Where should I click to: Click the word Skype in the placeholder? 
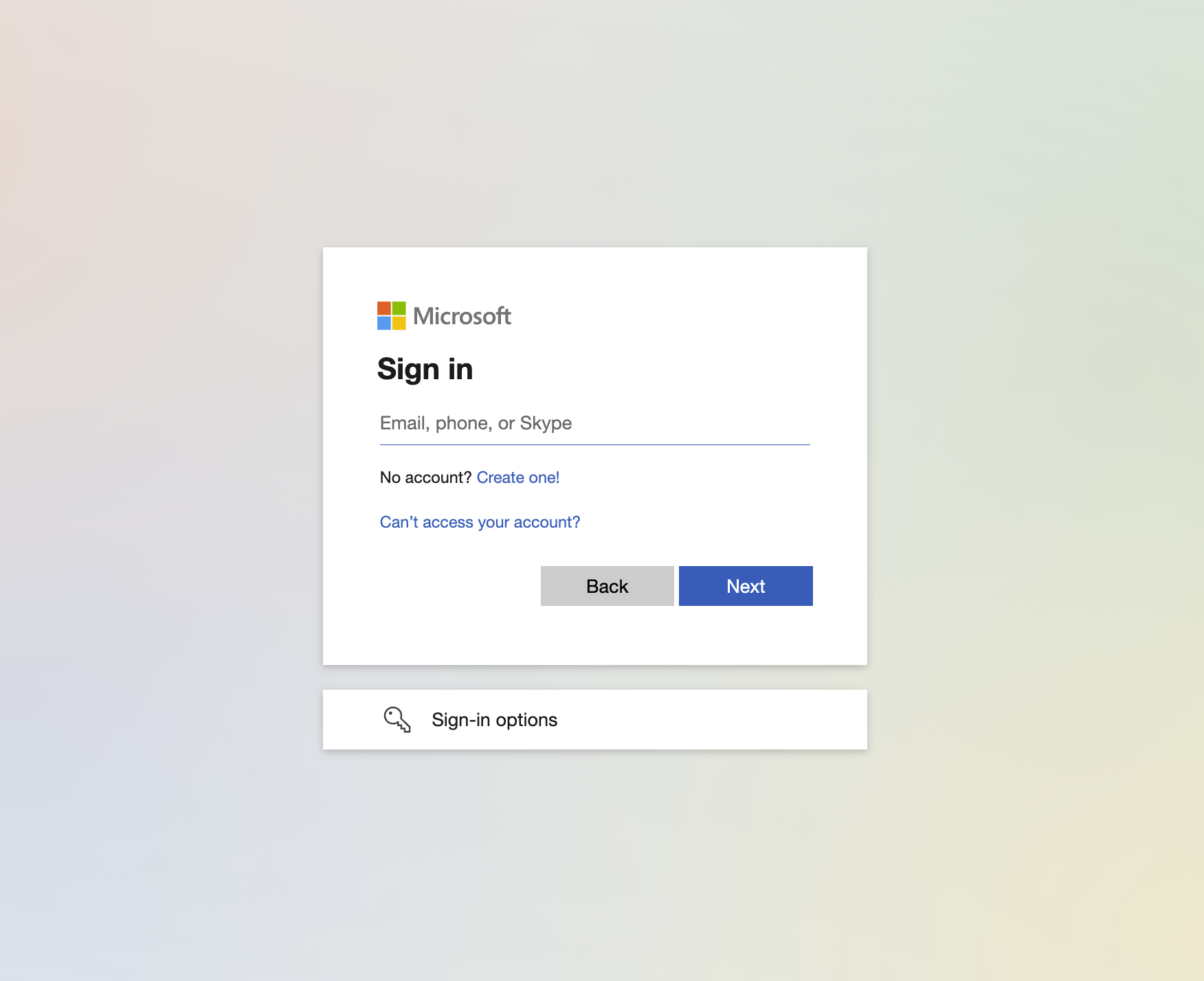(546, 423)
